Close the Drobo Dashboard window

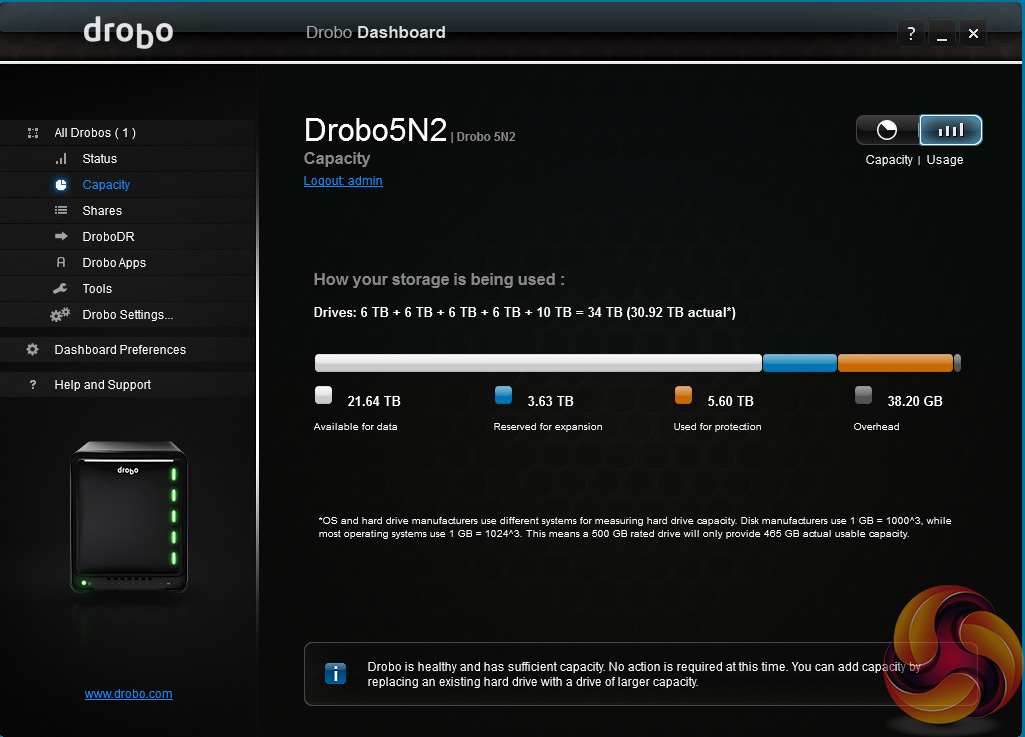point(973,33)
